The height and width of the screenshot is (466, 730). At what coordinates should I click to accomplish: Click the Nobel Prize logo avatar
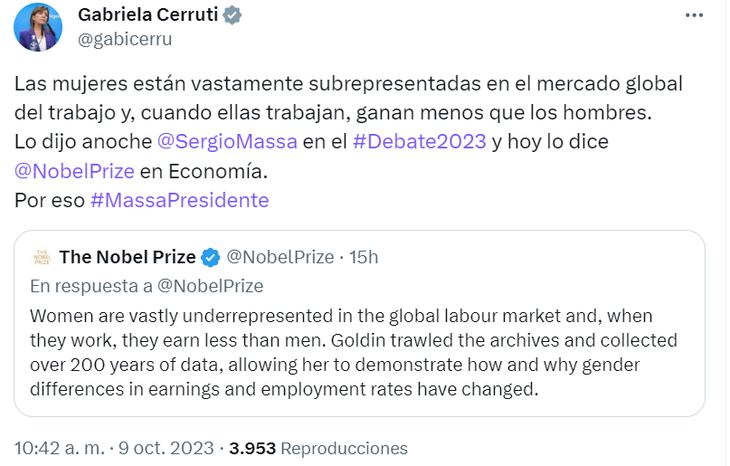pos(40,257)
